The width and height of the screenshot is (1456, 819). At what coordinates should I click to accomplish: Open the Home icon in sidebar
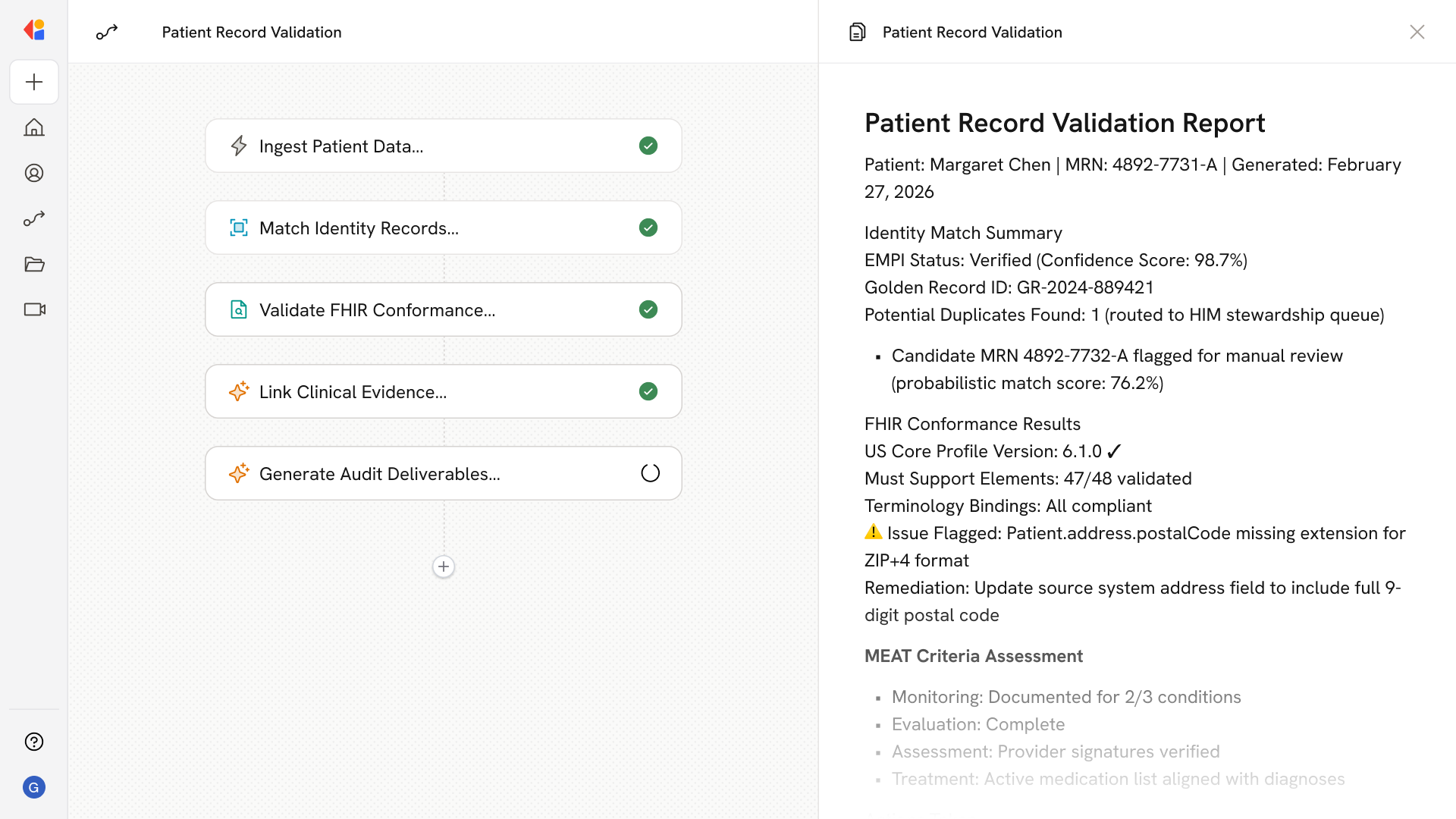34,127
